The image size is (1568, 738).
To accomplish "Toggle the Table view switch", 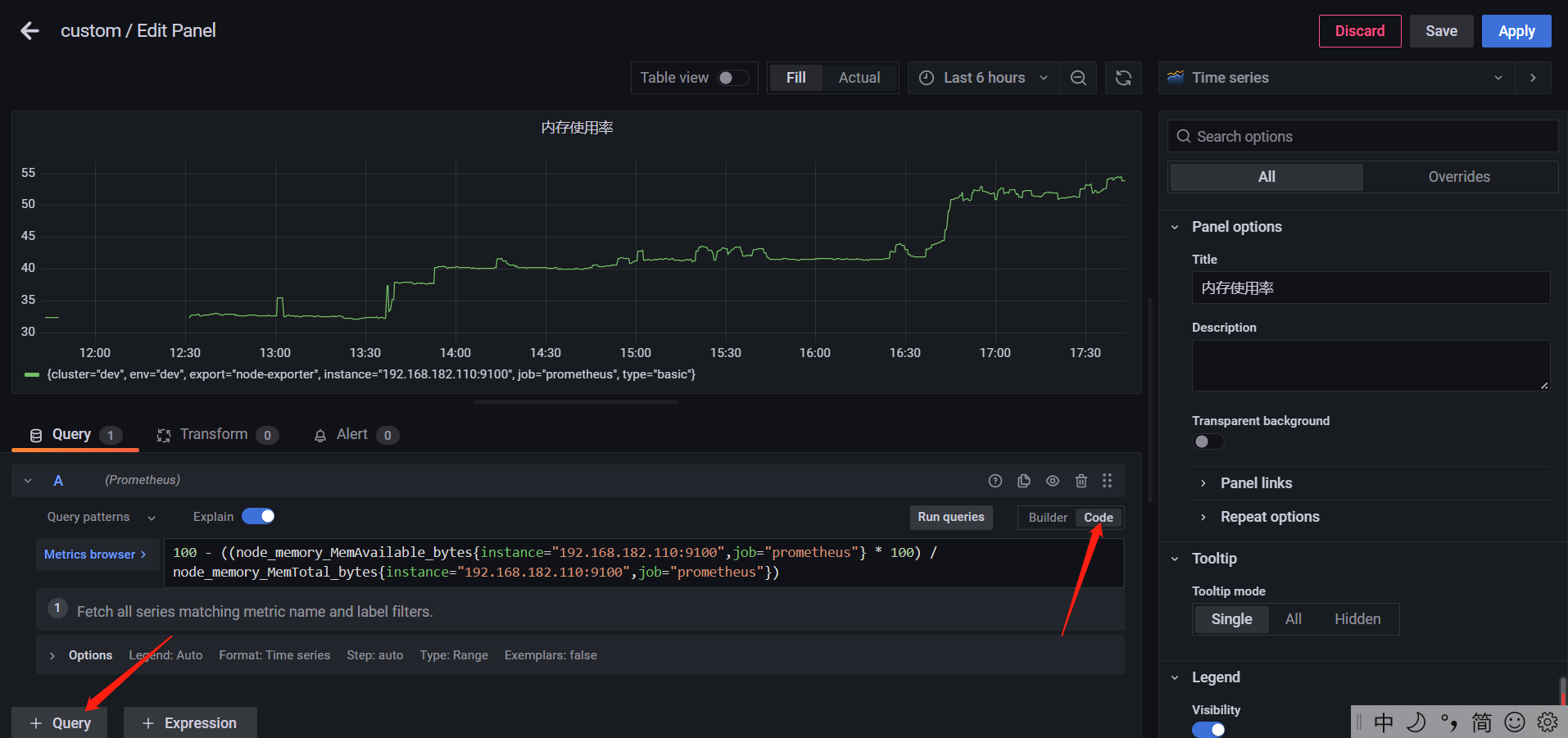I will pyautogui.click(x=733, y=78).
